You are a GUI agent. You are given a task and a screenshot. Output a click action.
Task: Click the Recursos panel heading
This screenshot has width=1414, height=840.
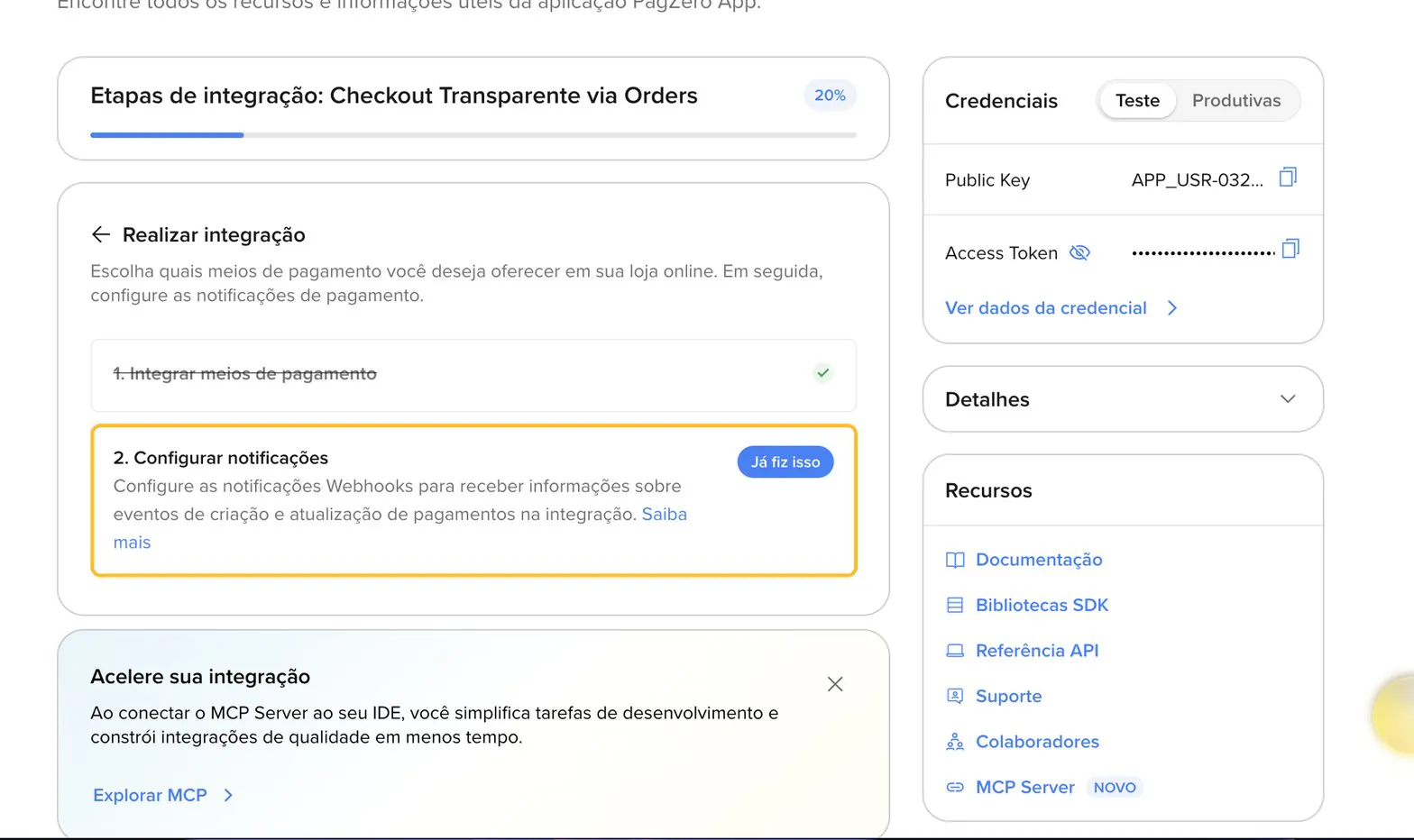(988, 490)
